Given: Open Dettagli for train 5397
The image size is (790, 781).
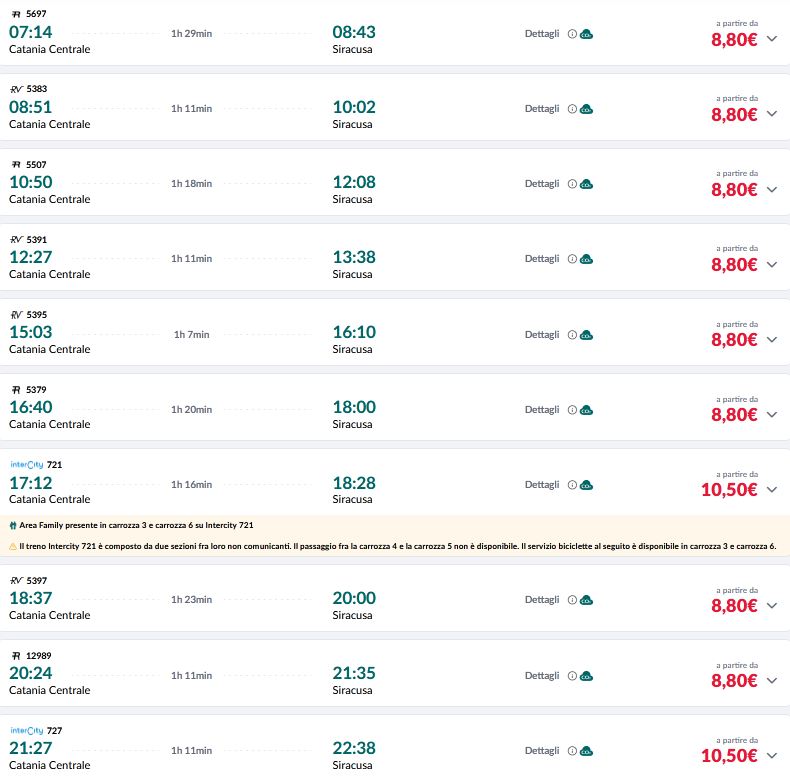Looking at the screenshot, I should 542,600.
